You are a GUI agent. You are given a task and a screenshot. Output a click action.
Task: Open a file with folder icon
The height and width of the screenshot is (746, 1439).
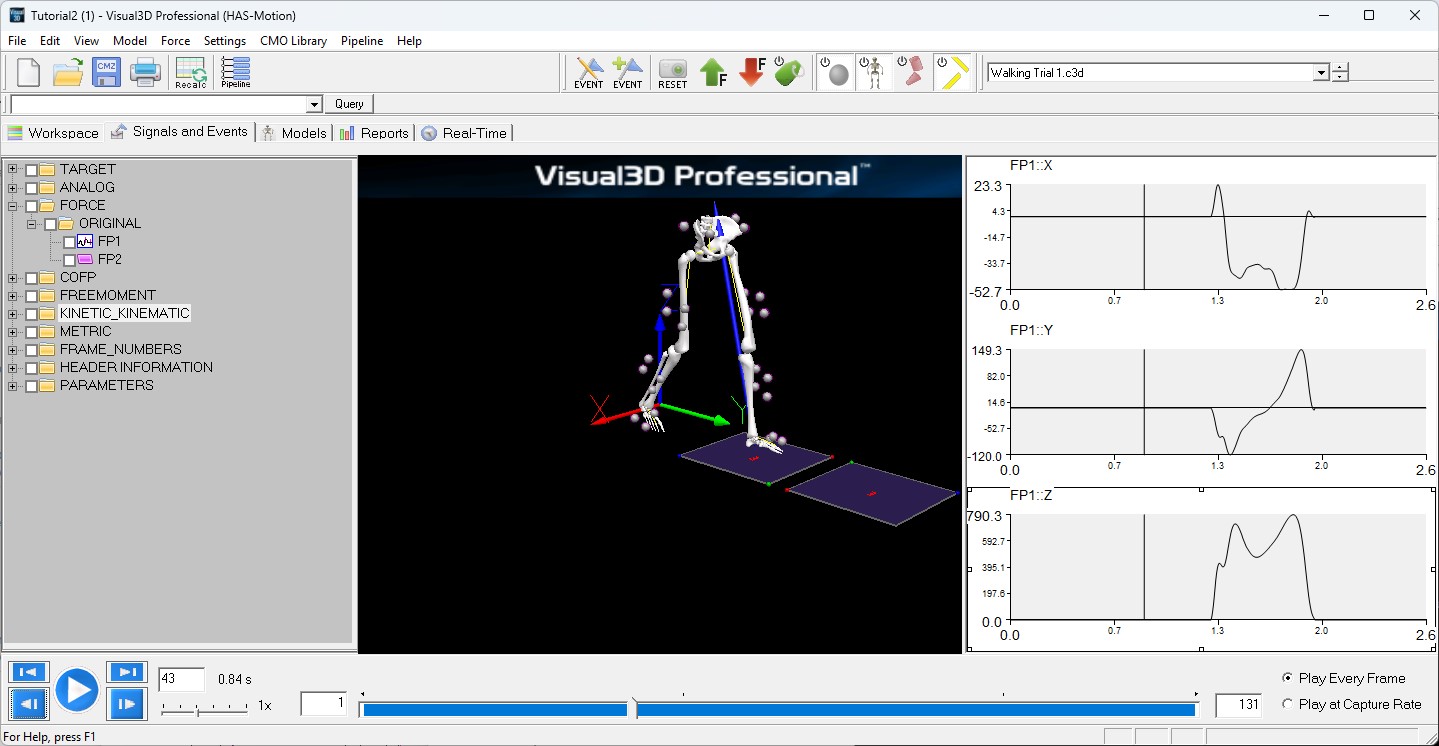click(x=68, y=73)
